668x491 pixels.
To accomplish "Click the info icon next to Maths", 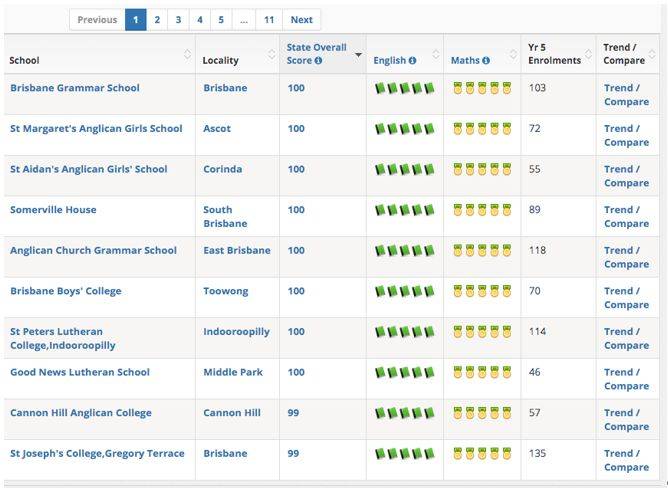I will click(x=486, y=60).
